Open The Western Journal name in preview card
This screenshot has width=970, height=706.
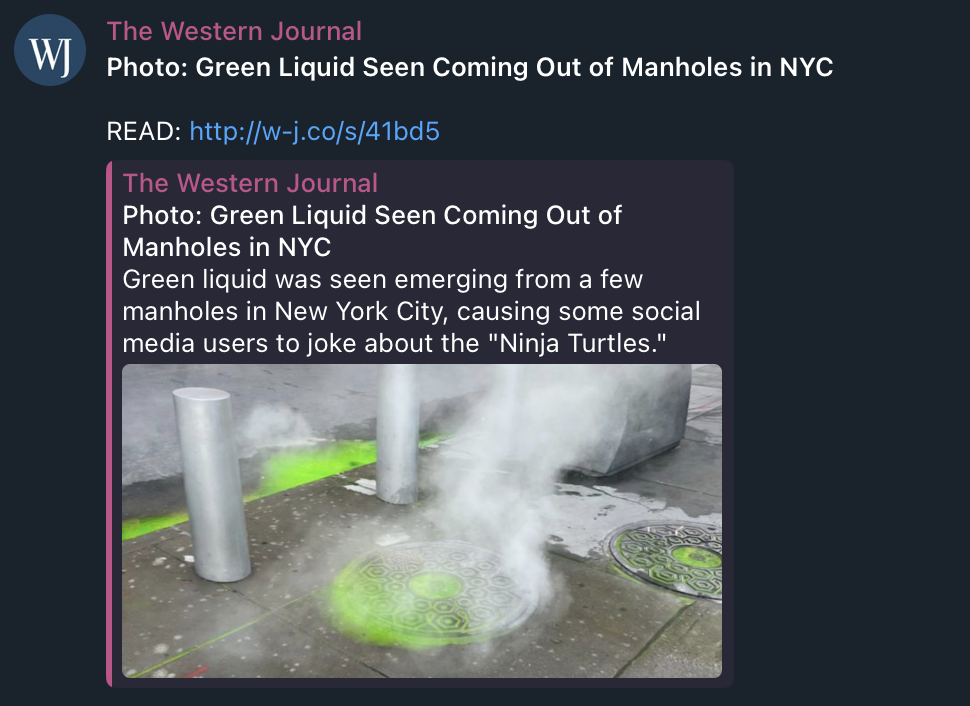click(250, 183)
